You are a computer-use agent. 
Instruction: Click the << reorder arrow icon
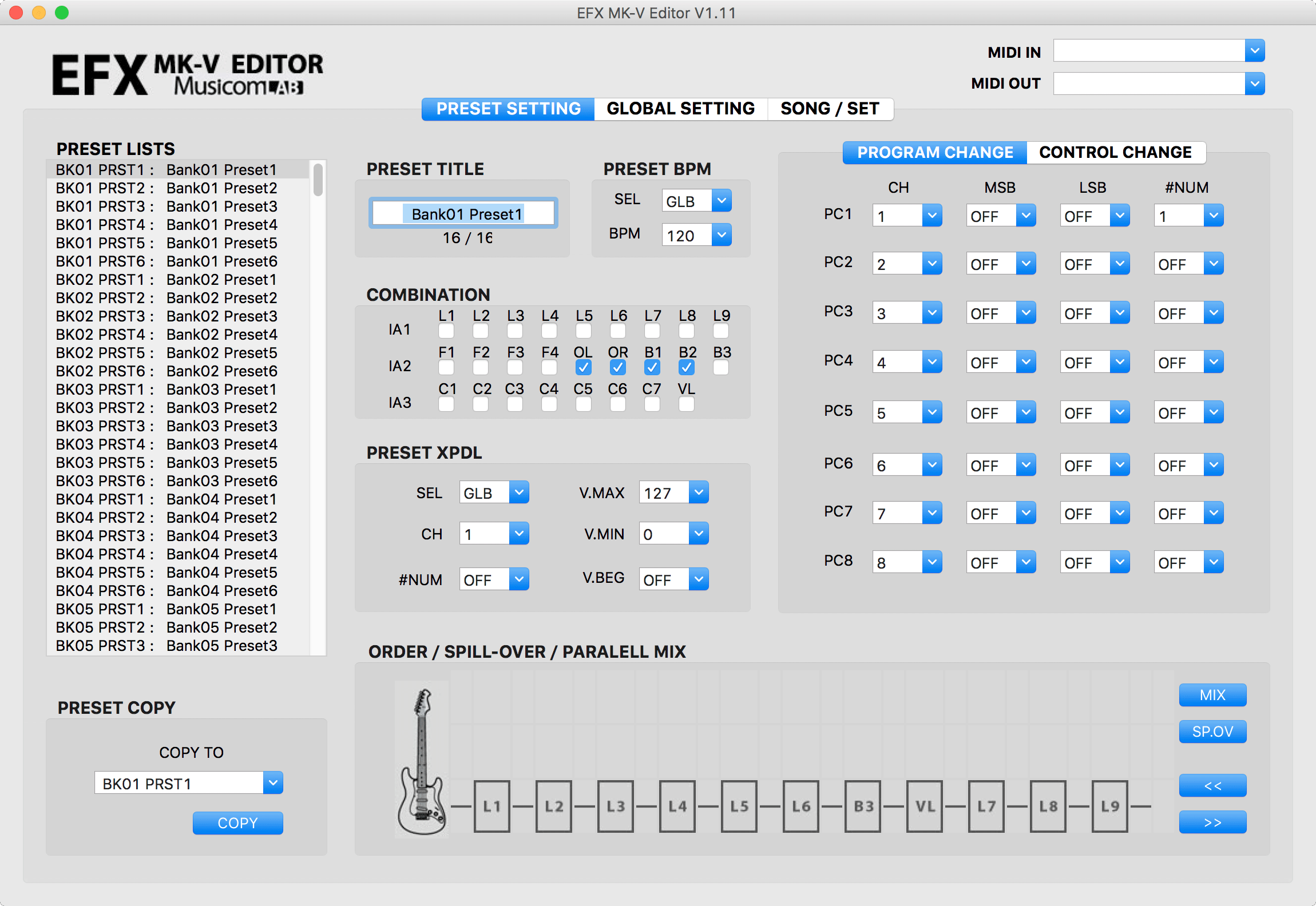pyautogui.click(x=1212, y=785)
